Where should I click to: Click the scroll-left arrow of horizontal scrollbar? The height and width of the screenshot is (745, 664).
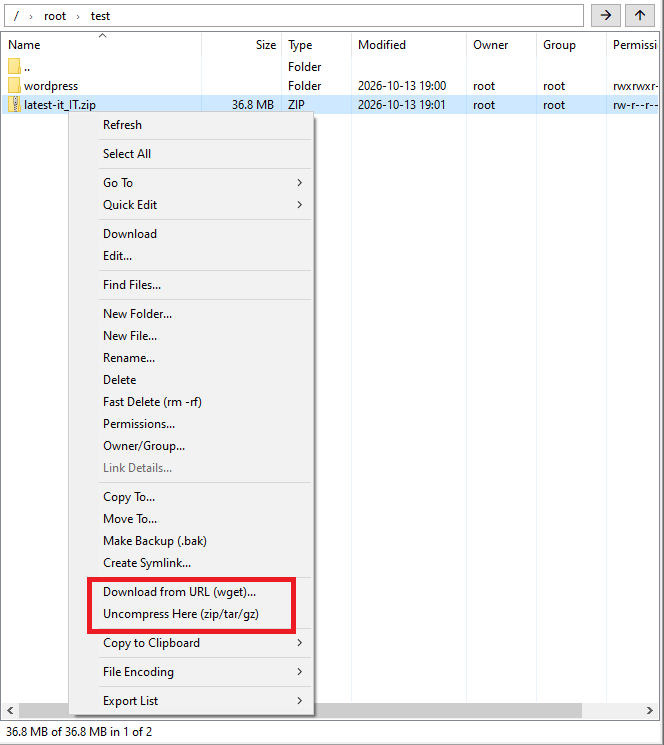point(10,711)
